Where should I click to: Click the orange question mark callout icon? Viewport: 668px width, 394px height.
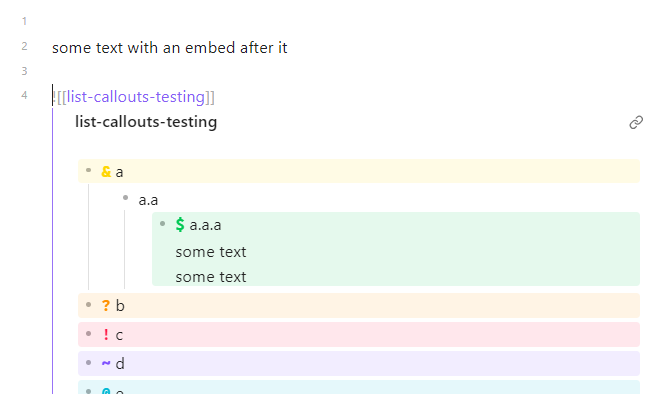click(x=106, y=305)
